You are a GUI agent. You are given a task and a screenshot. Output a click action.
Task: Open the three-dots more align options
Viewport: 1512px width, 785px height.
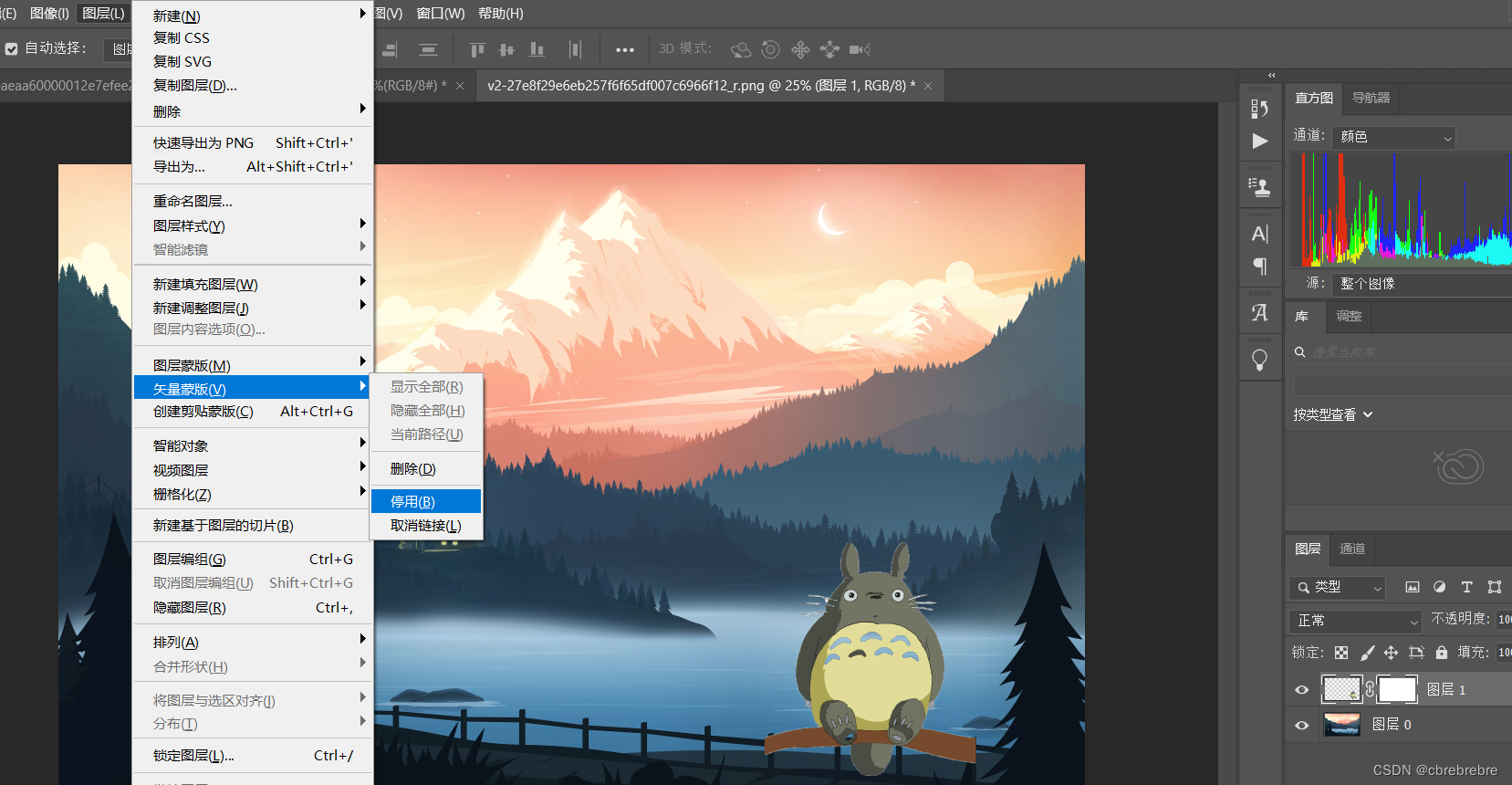click(625, 50)
